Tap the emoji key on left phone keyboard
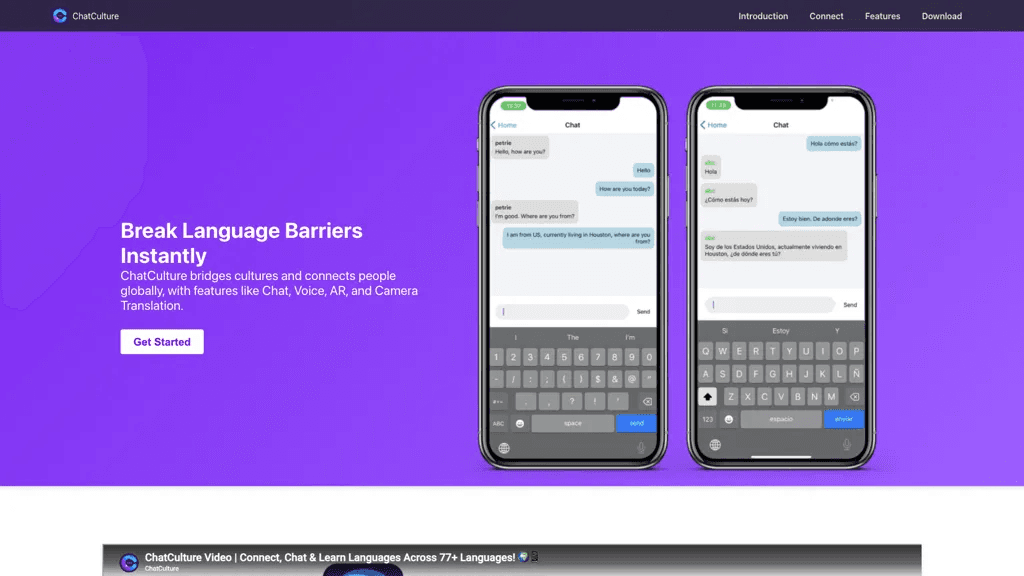 pyautogui.click(x=520, y=423)
